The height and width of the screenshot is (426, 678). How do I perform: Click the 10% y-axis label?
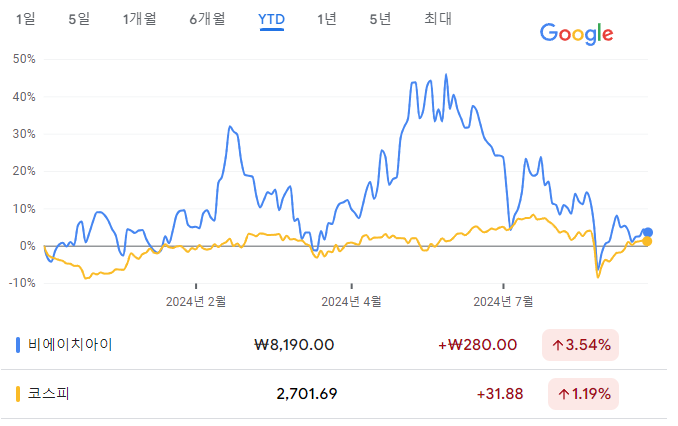coord(24,209)
